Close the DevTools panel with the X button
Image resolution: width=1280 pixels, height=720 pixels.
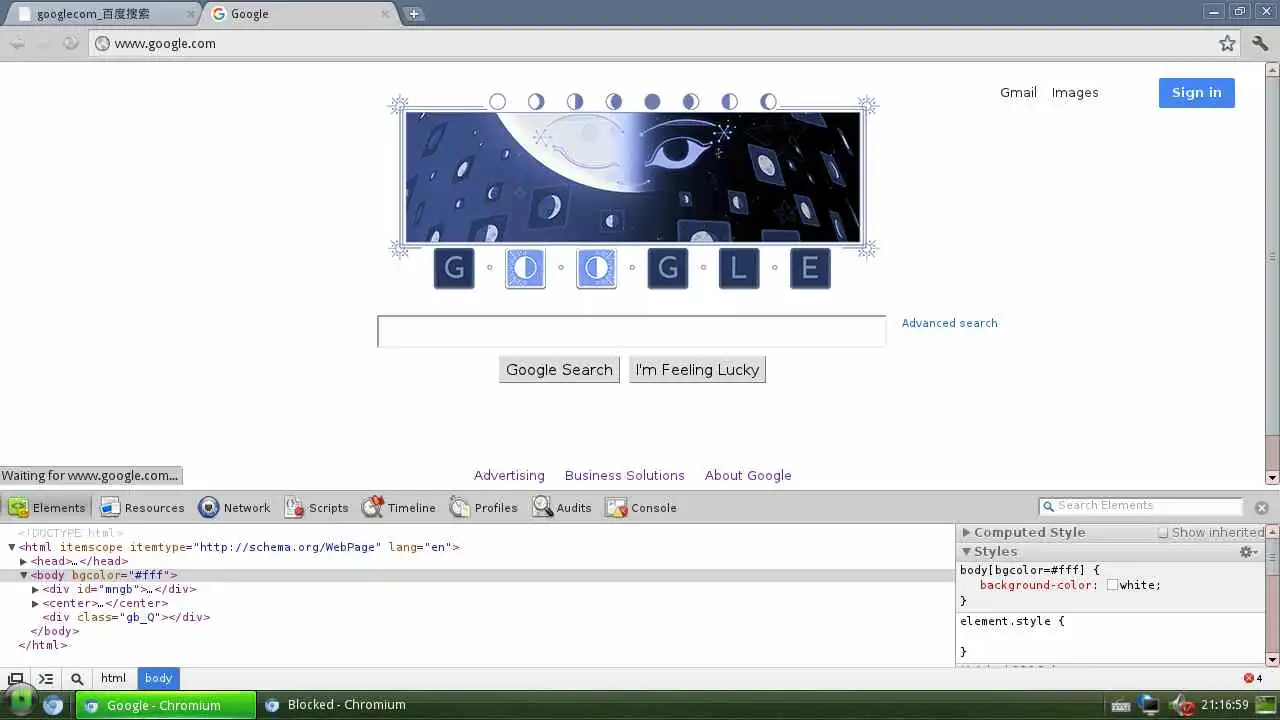click(1261, 508)
